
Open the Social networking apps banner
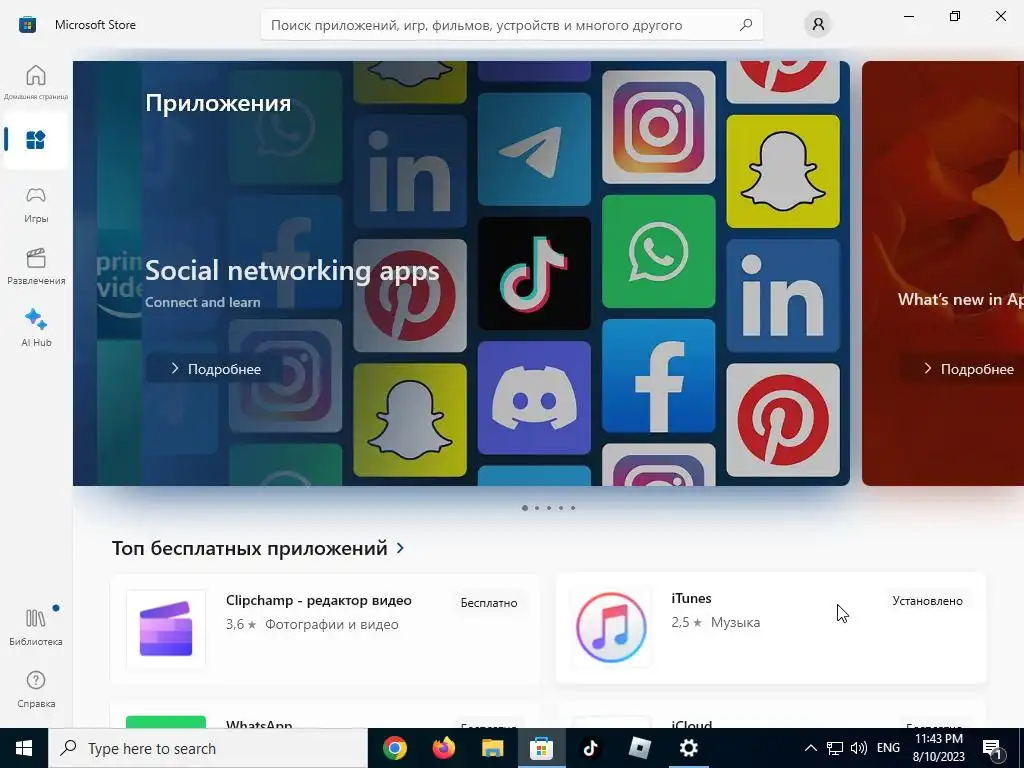click(461, 273)
